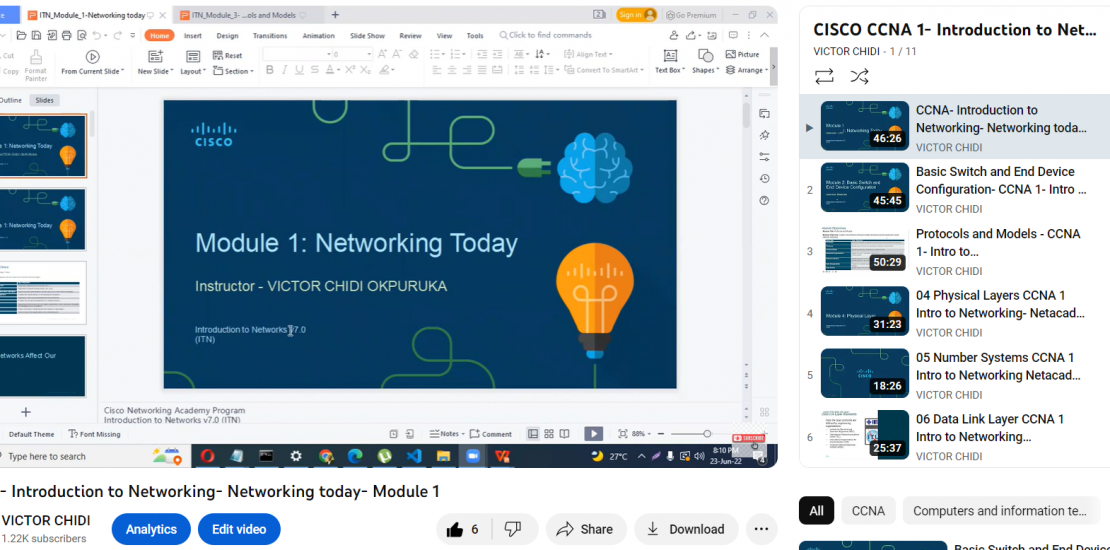
Task: Click the dislike thumbs-down button
Action: click(513, 529)
